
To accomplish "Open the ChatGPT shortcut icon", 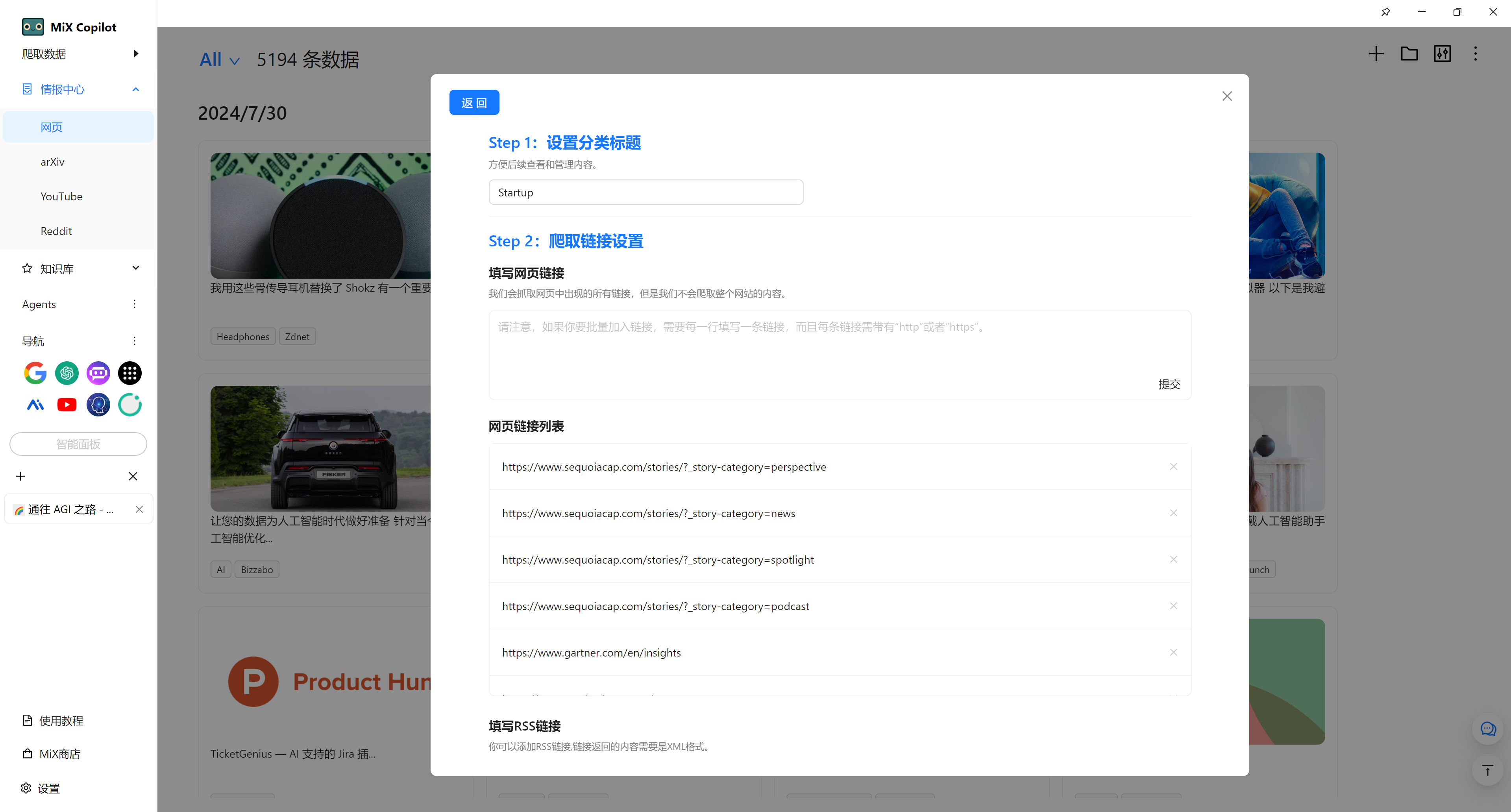I will (67, 373).
